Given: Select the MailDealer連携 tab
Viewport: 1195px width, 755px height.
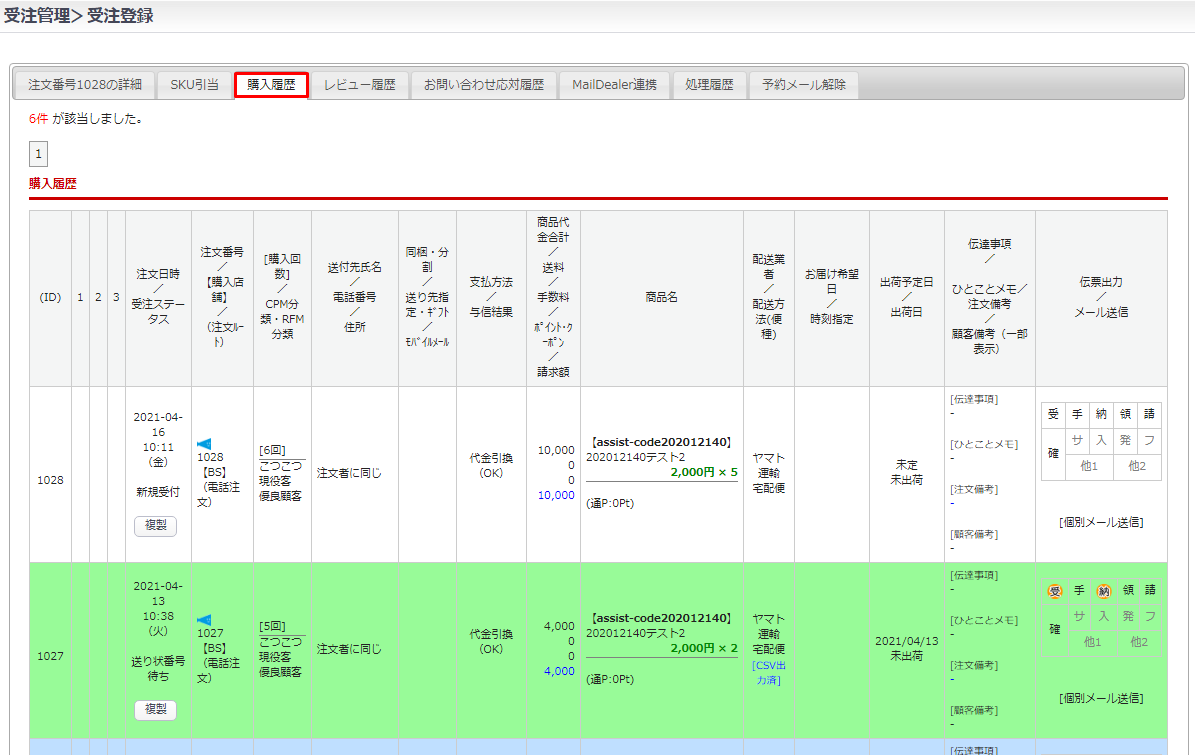Looking at the screenshot, I should click(x=614, y=85).
